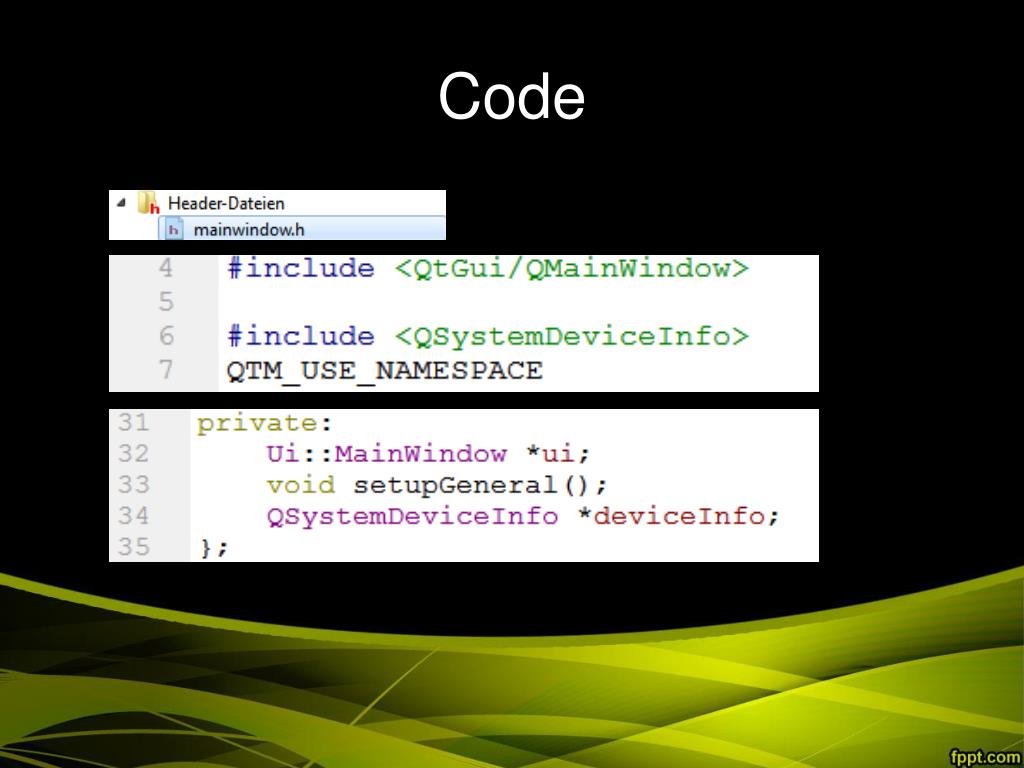1024x768 pixels.
Task: Click the <QSystemDeviceInfo> include path
Action: [x=571, y=337]
